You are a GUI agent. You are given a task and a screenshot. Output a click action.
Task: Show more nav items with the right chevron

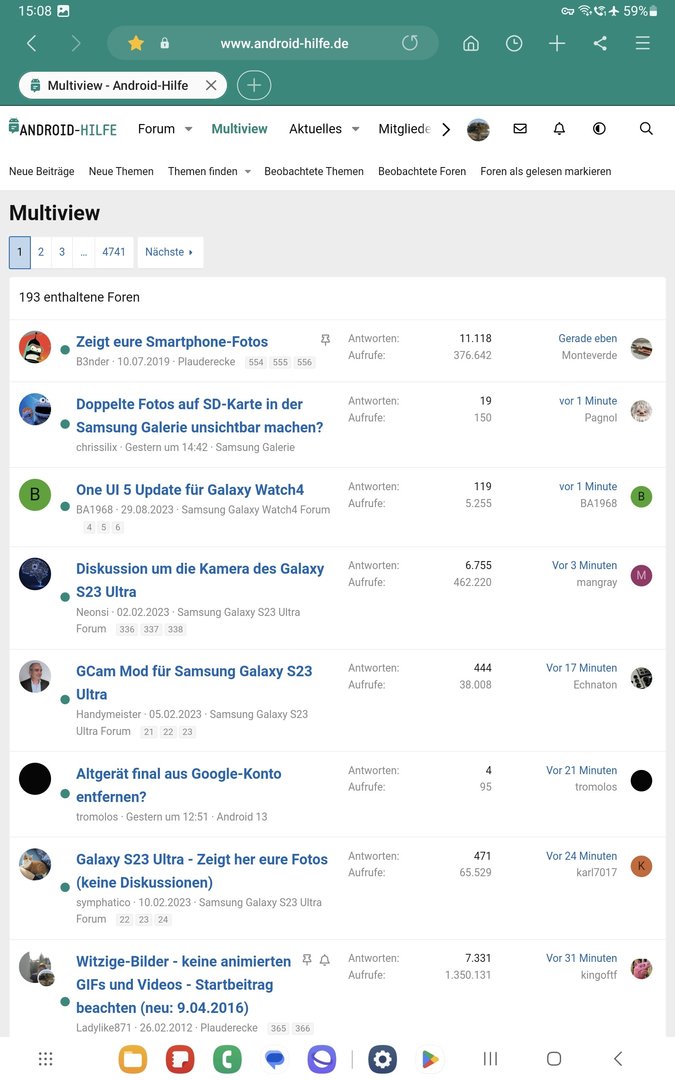tap(446, 129)
